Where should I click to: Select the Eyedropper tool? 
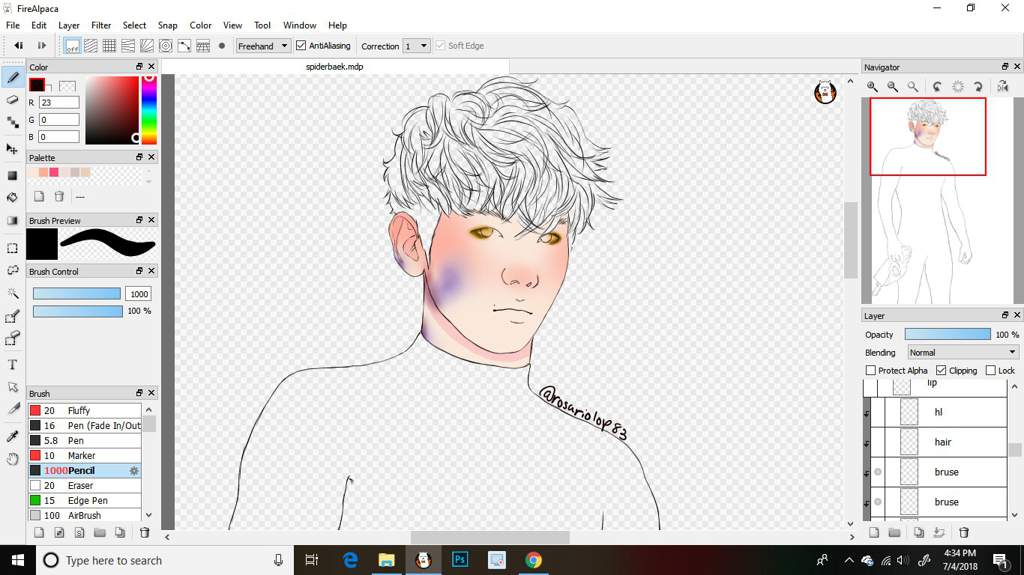tap(12, 436)
